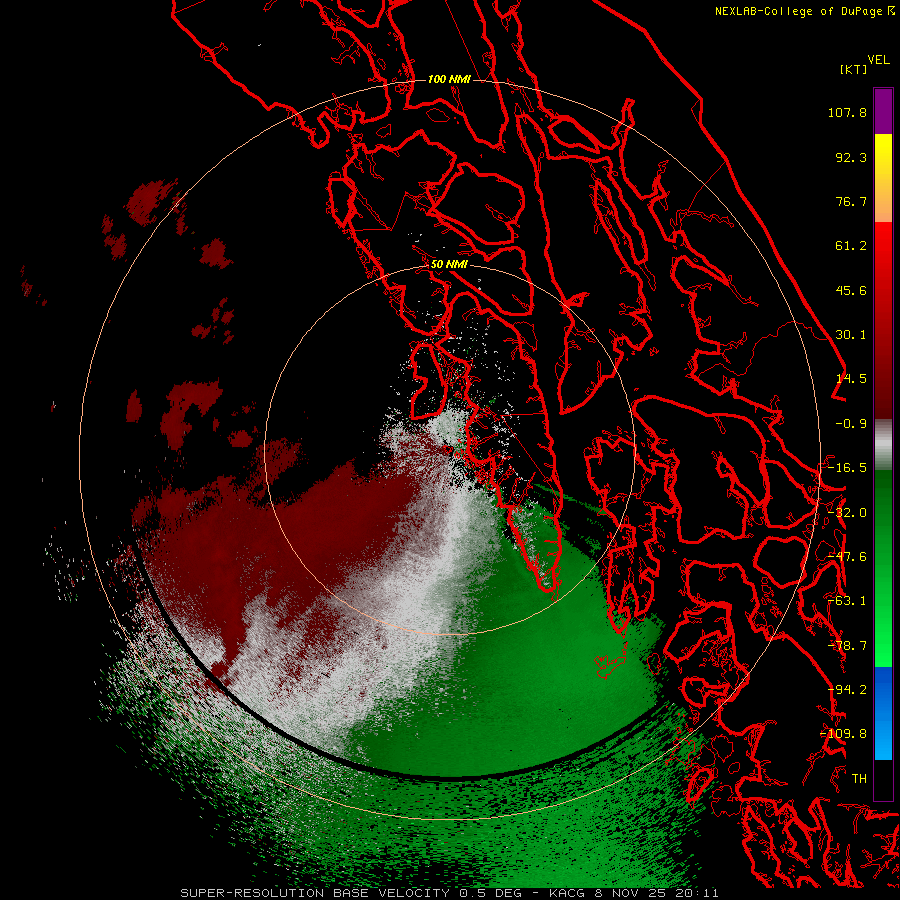Click the [KT] units label
Viewport: 900px width, 900px height.
click(854, 69)
